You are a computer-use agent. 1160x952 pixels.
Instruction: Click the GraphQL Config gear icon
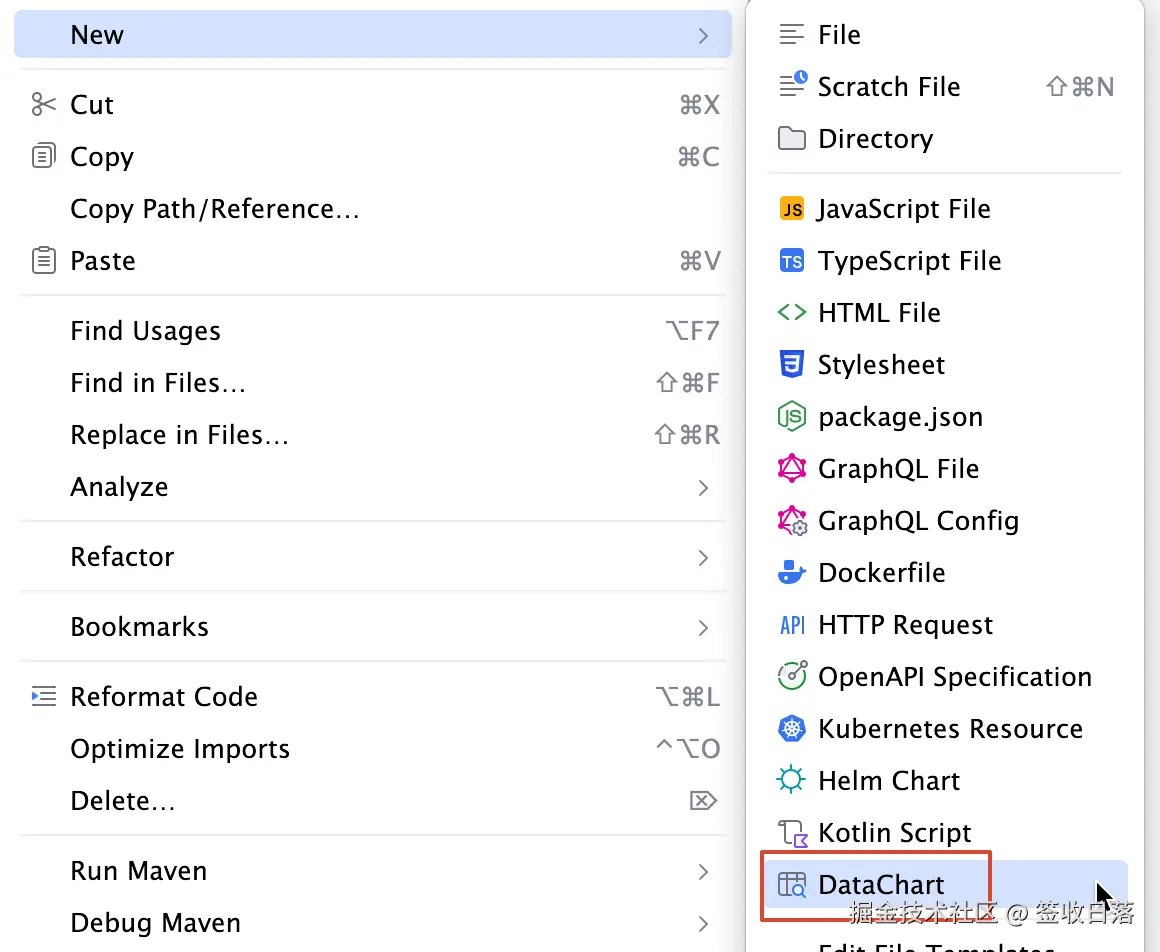[792, 521]
